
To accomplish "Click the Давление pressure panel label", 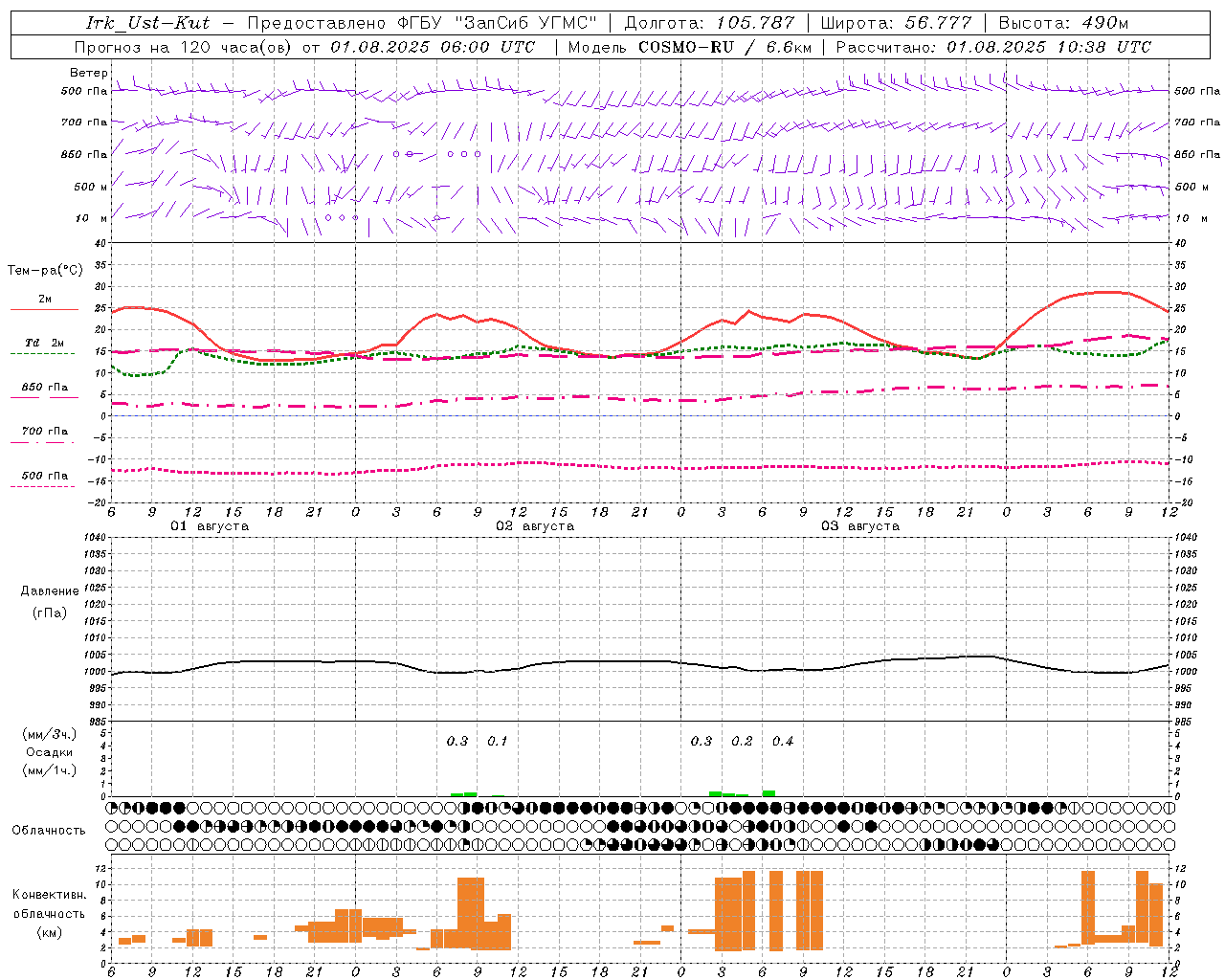I will tap(50, 591).
